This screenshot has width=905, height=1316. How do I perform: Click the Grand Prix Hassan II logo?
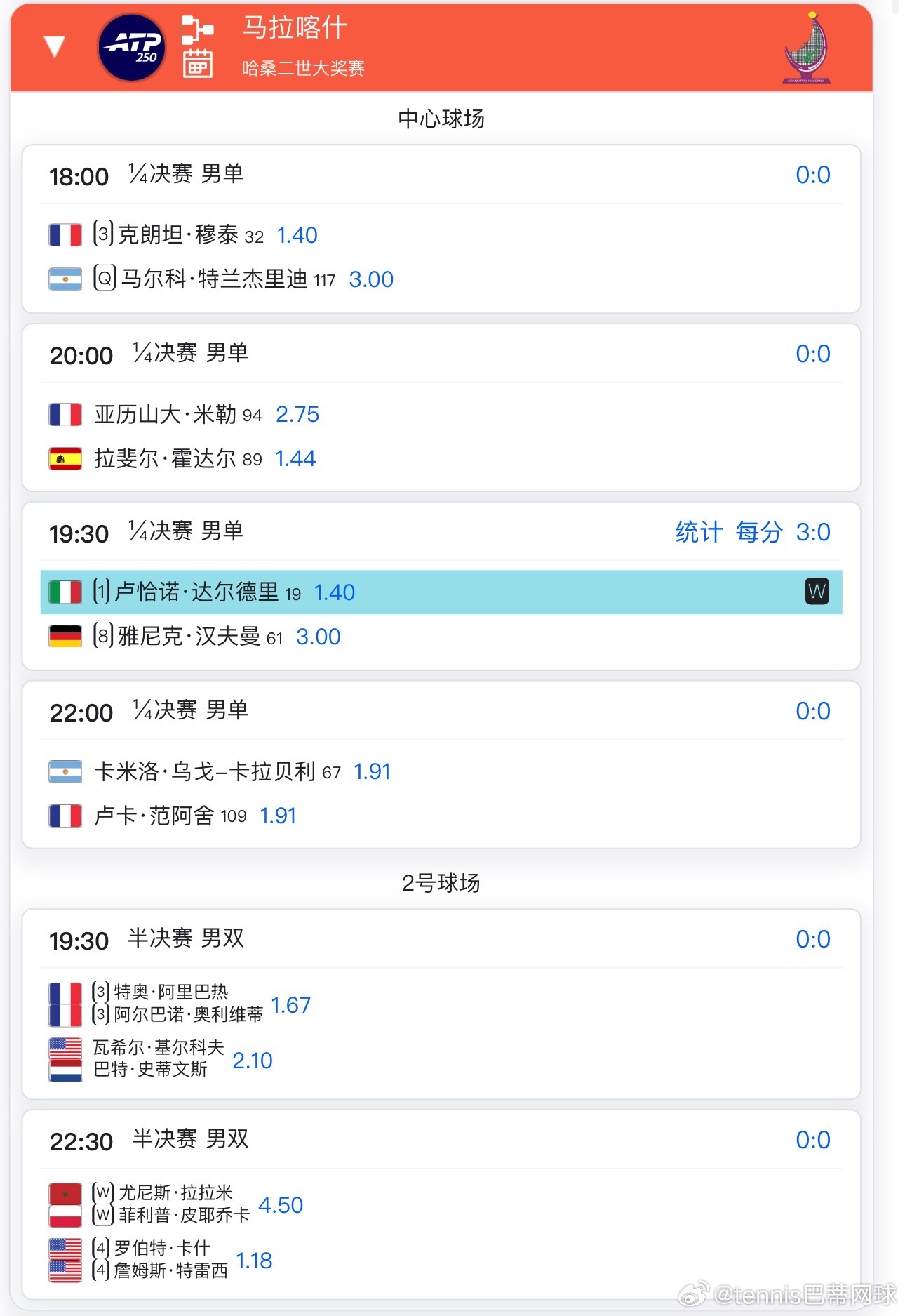pyautogui.click(x=807, y=48)
